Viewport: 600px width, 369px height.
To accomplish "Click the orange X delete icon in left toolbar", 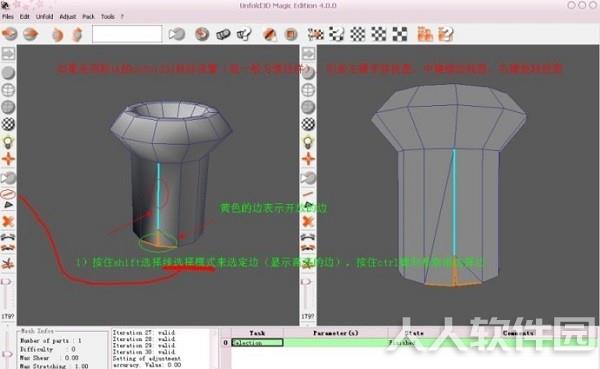I will (8, 221).
